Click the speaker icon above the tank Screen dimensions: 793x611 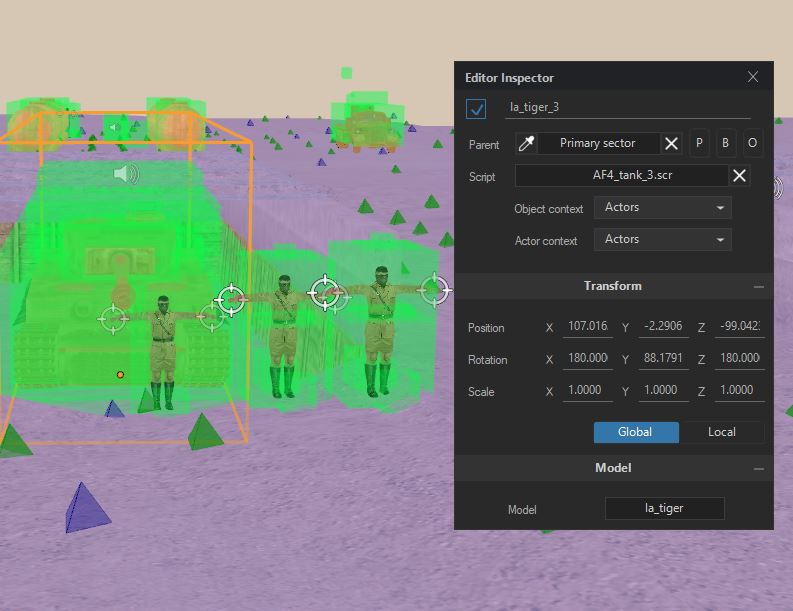(x=125, y=175)
